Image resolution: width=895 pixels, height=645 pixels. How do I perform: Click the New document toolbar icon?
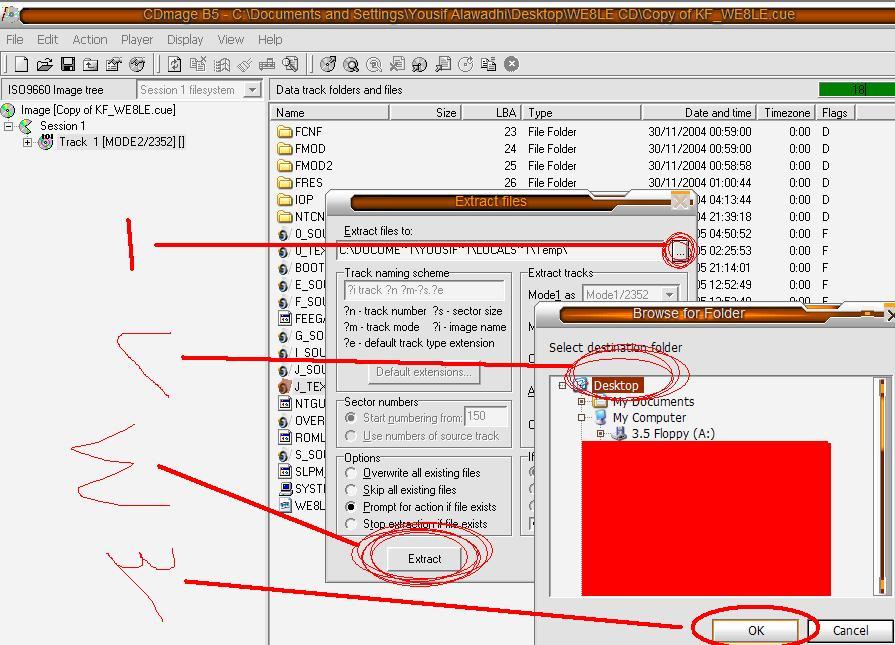tap(20, 65)
